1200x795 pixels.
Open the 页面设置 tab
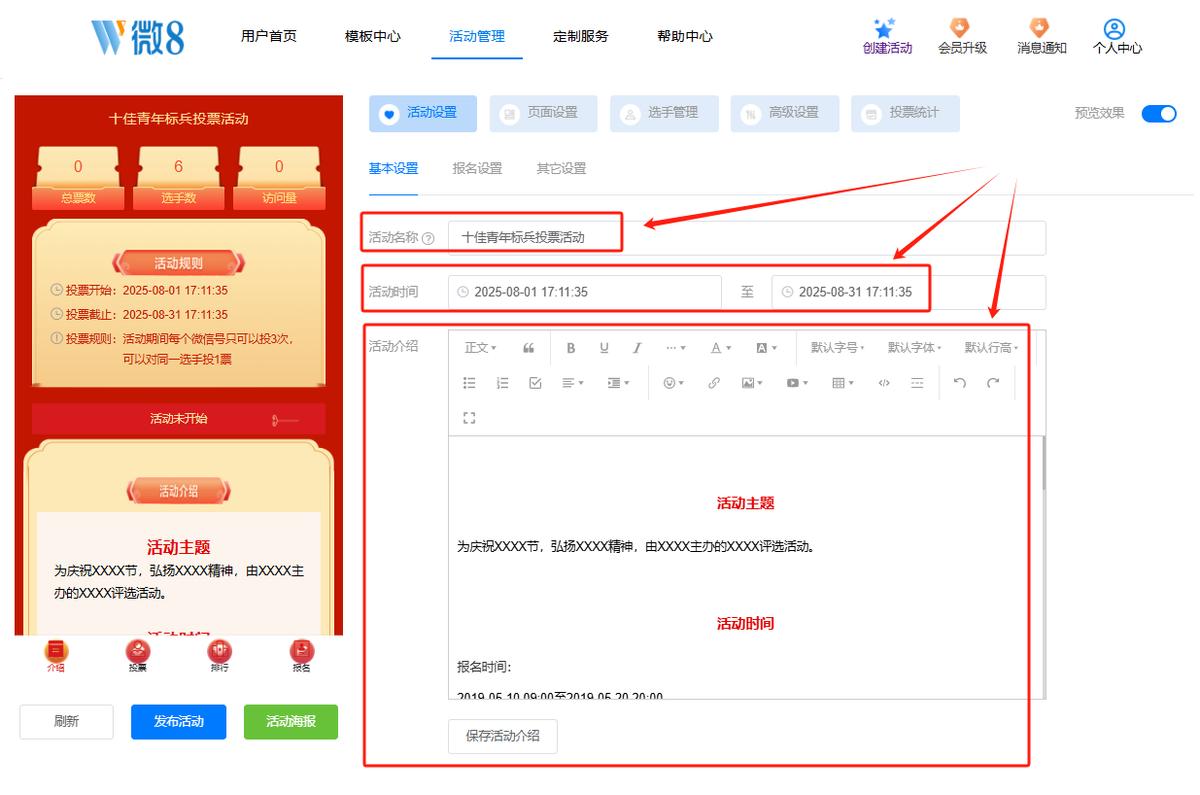(543, 114)
